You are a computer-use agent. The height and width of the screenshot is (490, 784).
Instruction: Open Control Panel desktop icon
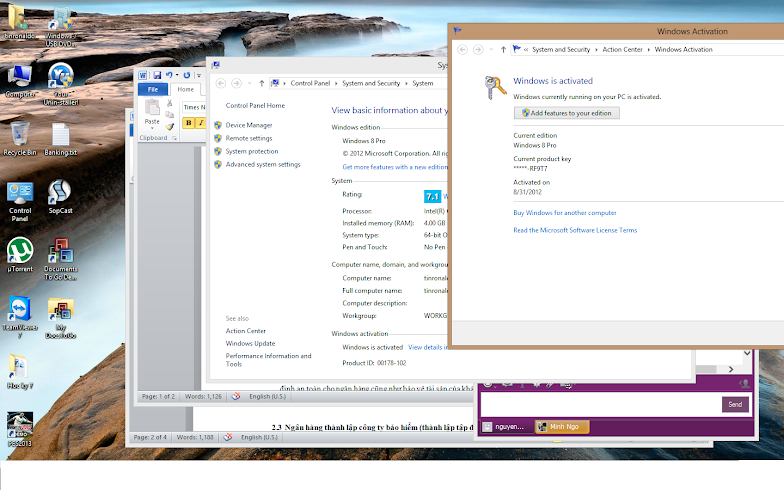[x=20, y=202]
